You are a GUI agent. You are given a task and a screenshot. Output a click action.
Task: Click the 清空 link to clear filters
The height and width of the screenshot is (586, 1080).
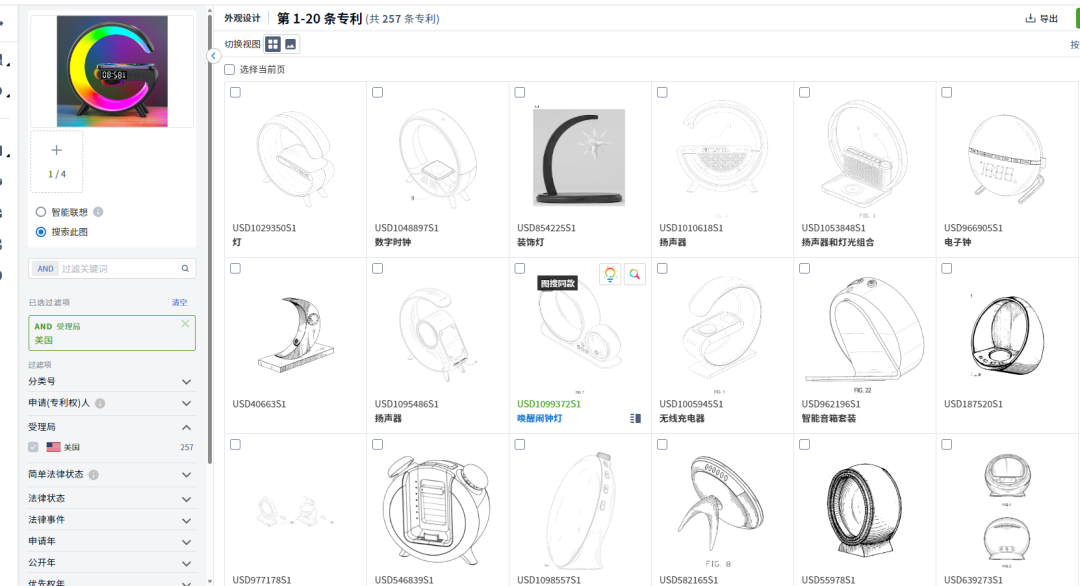click(x=179, y=303)
